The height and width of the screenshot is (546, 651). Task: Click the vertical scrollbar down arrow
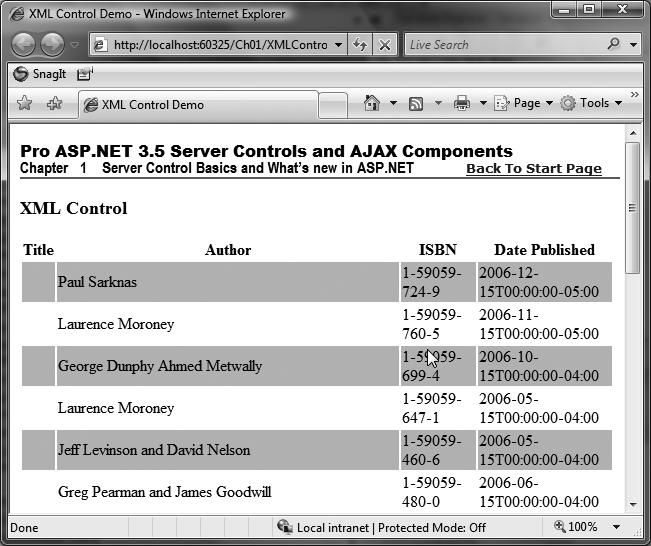click(633, 504)
